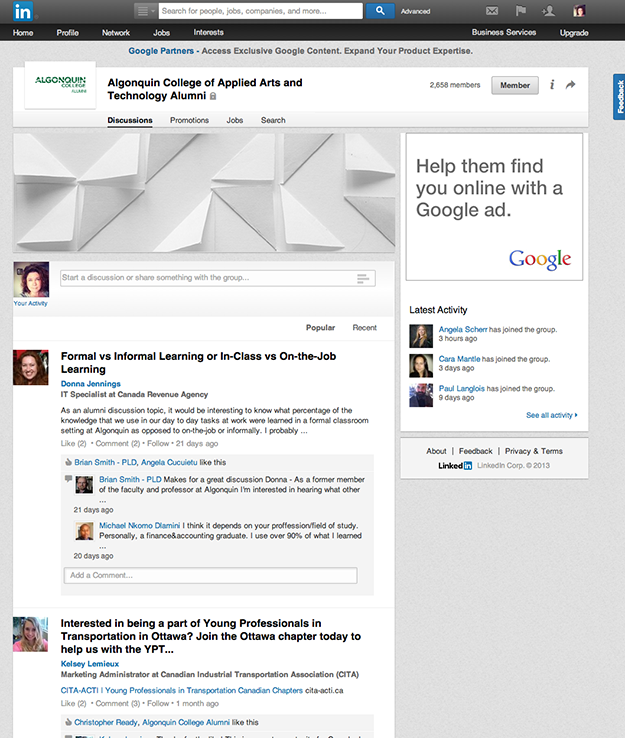
Task: Switch to the group Jobs tab
Action: coord(234,120)
